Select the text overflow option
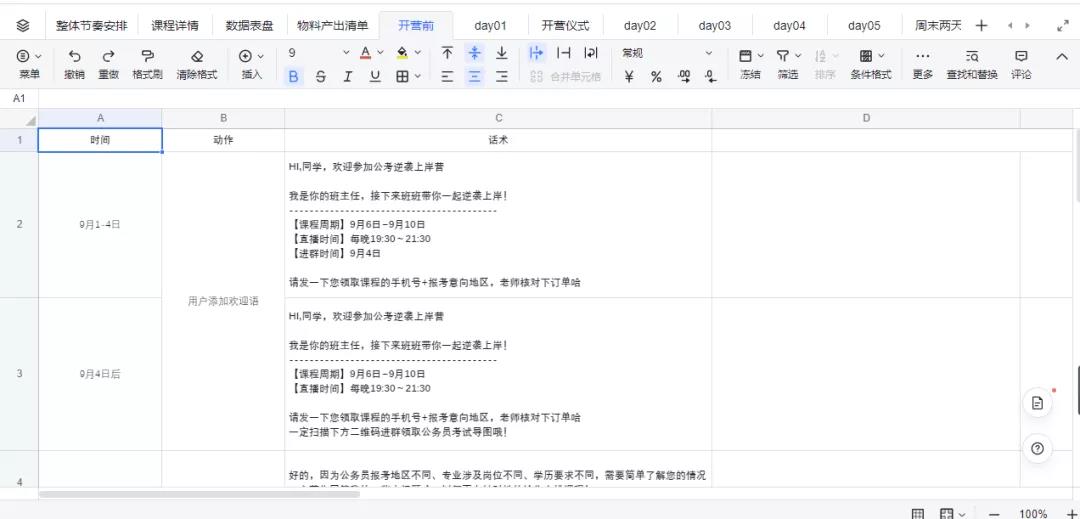Image resolution: width=1080 pixels, height=519 pixels. [x=537, y=53]
